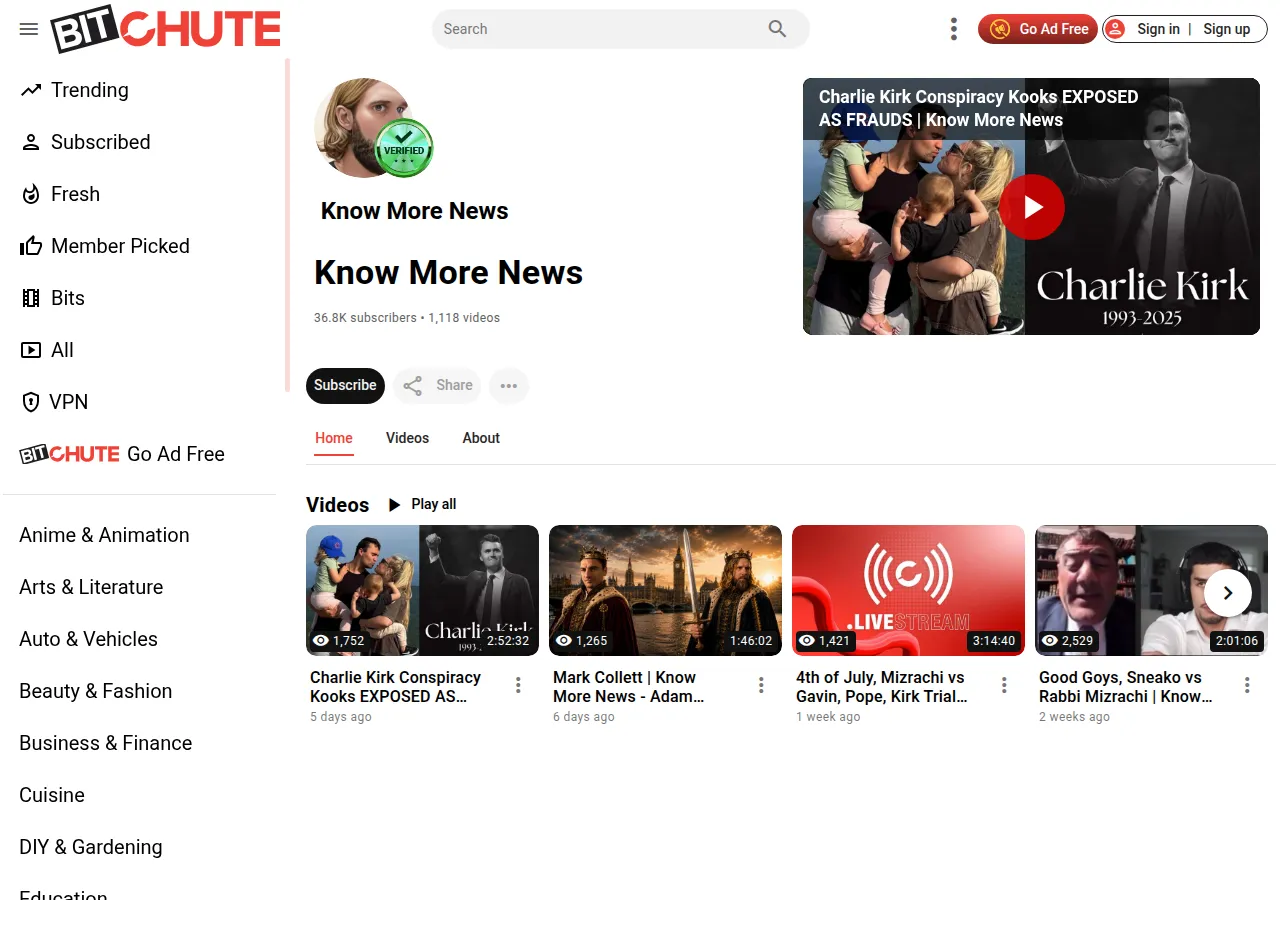The width and height of the screenshot is (1284, 948).
Task: Click the Play all triangle icon
Action: pyautogui.click(x=394, y=504)
